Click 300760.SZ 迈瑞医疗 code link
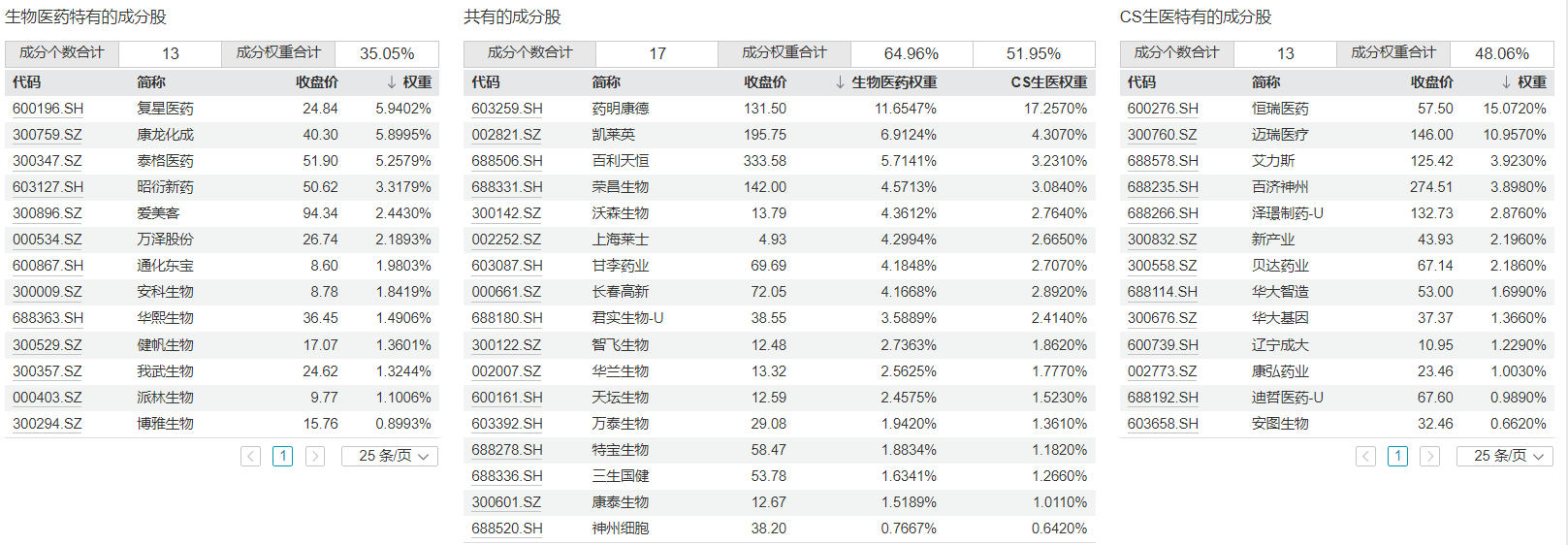The width and height of the screenshot is (1568, 545). (1162, 135)
